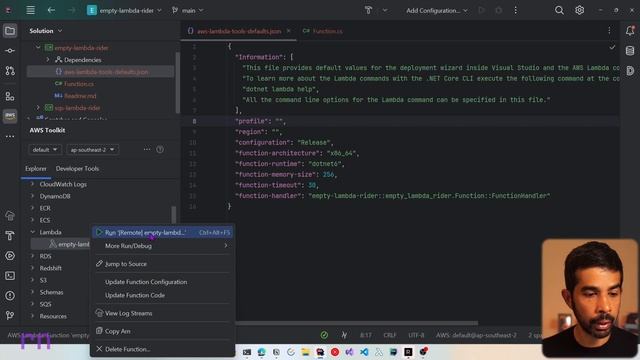Image resolution: width=640 pixels, height=360 pixels.
Task: Click the build solution hammer in toolbar
Action: click(x=368, y=10)
